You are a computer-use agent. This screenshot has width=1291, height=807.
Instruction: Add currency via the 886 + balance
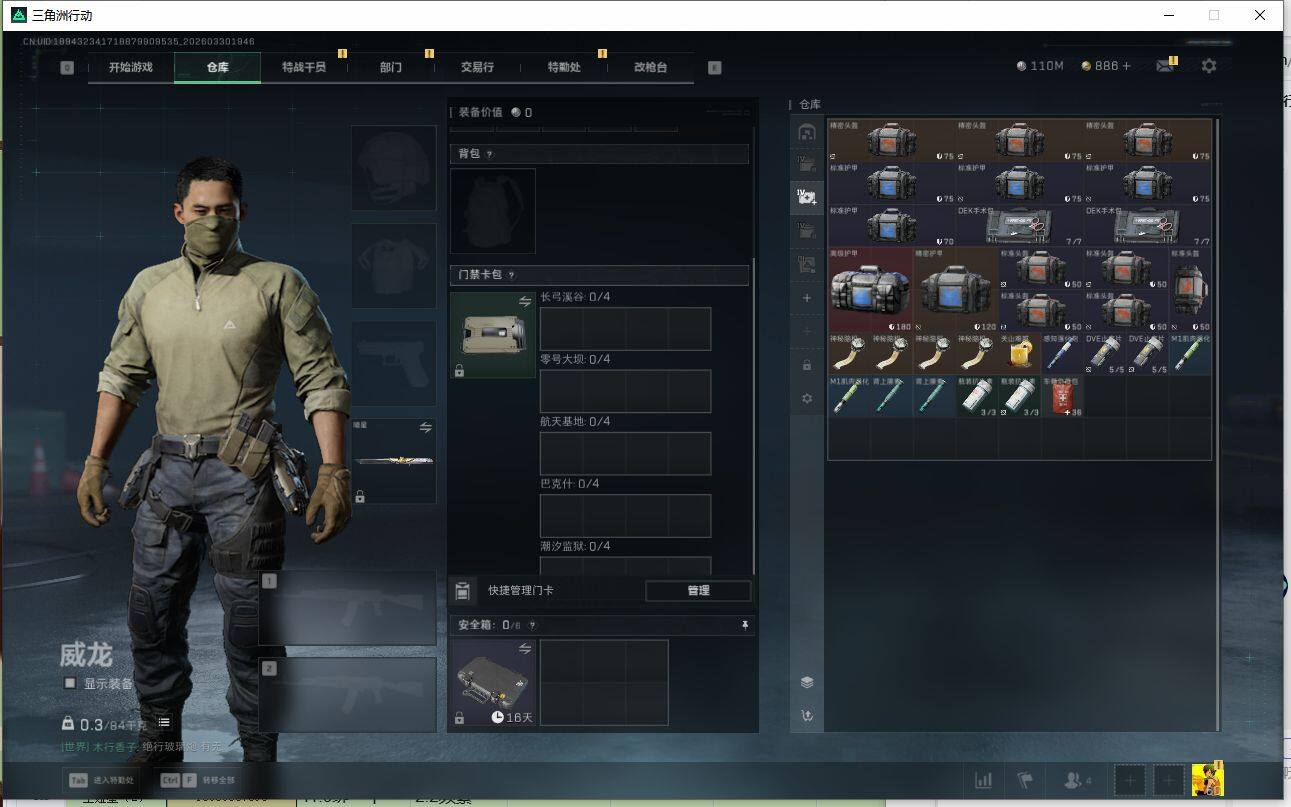point(1106,66)
